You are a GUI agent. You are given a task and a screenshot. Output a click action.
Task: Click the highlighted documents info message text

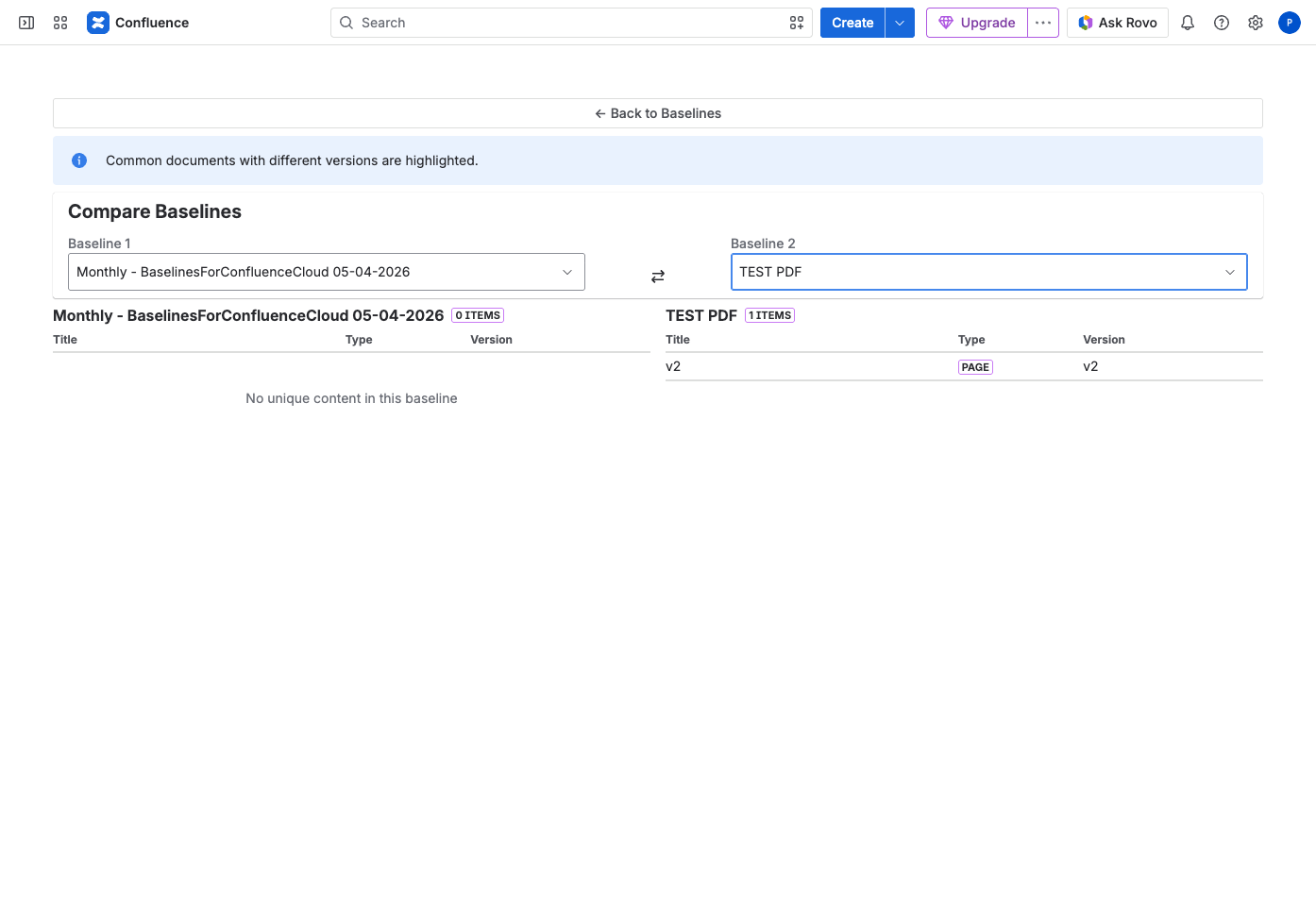[x=292, y=160]
